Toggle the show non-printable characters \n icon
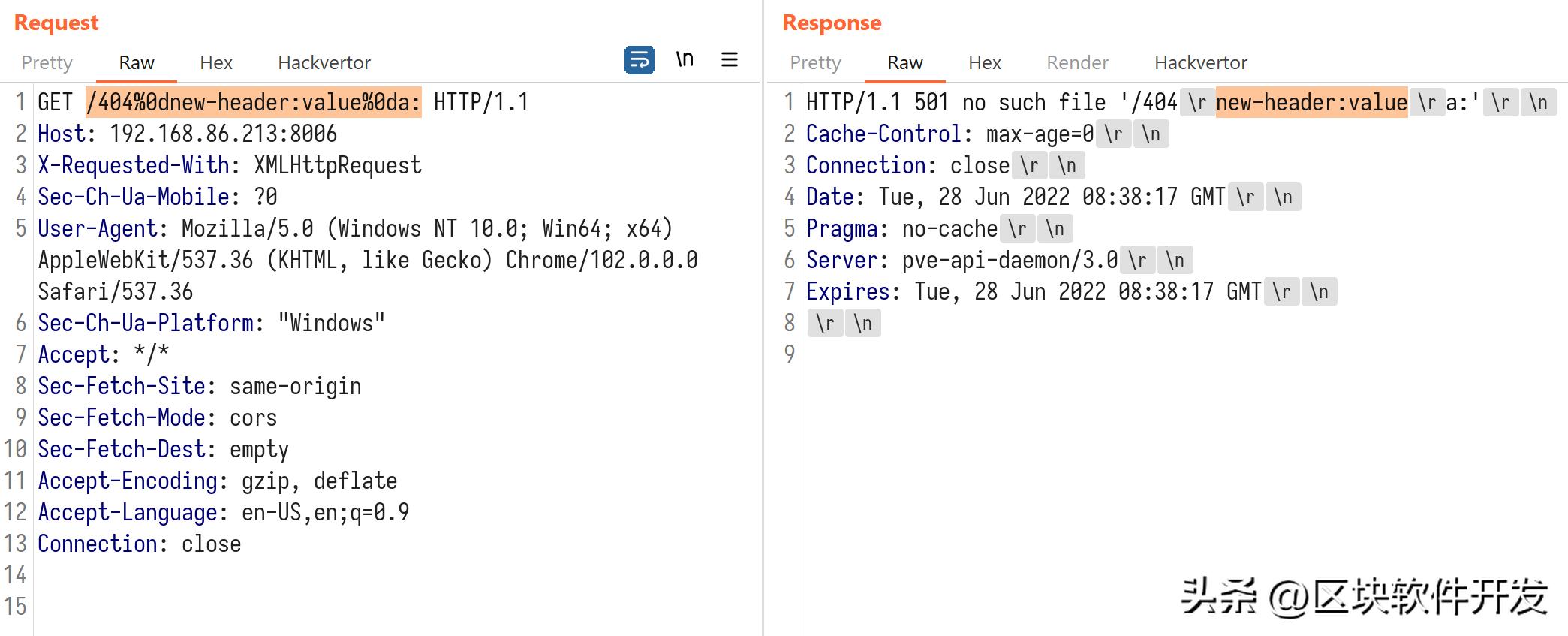The width and height of the screenshot is (1568, 636). point(684,59)
